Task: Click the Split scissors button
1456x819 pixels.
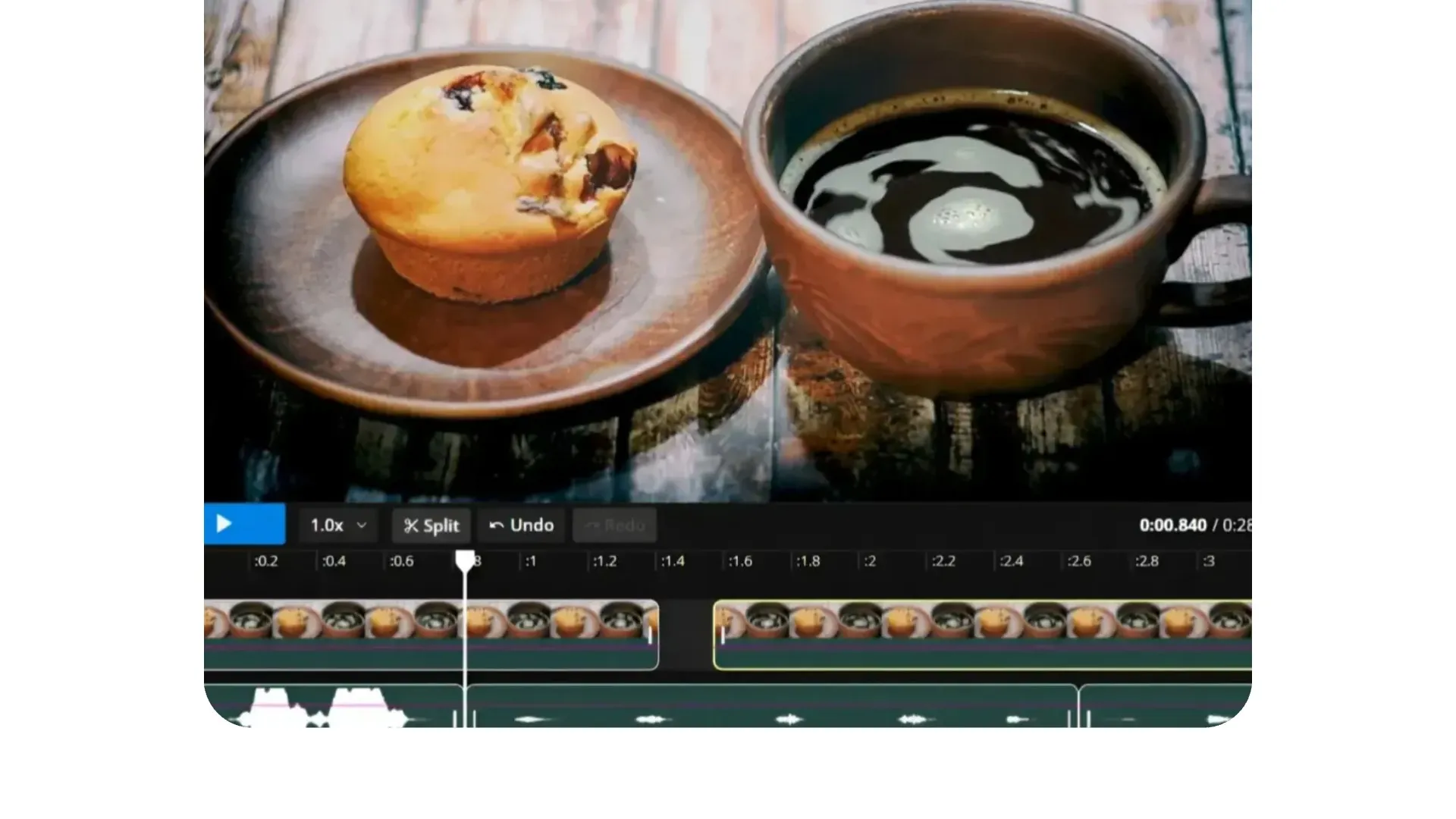Action: point(431,526)
